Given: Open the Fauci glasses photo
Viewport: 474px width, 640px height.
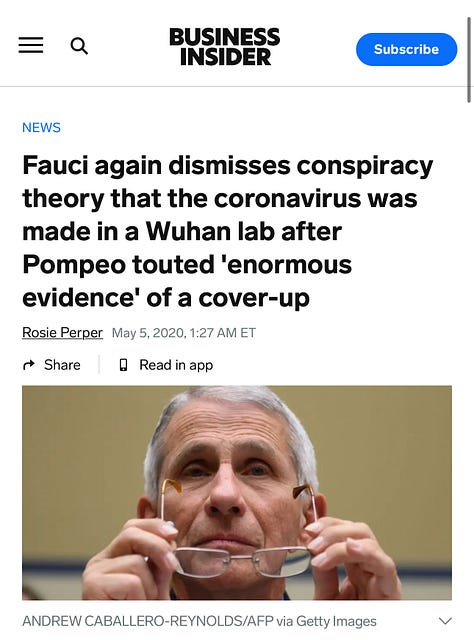Looking at the screenshot, I should click(237, 492).
